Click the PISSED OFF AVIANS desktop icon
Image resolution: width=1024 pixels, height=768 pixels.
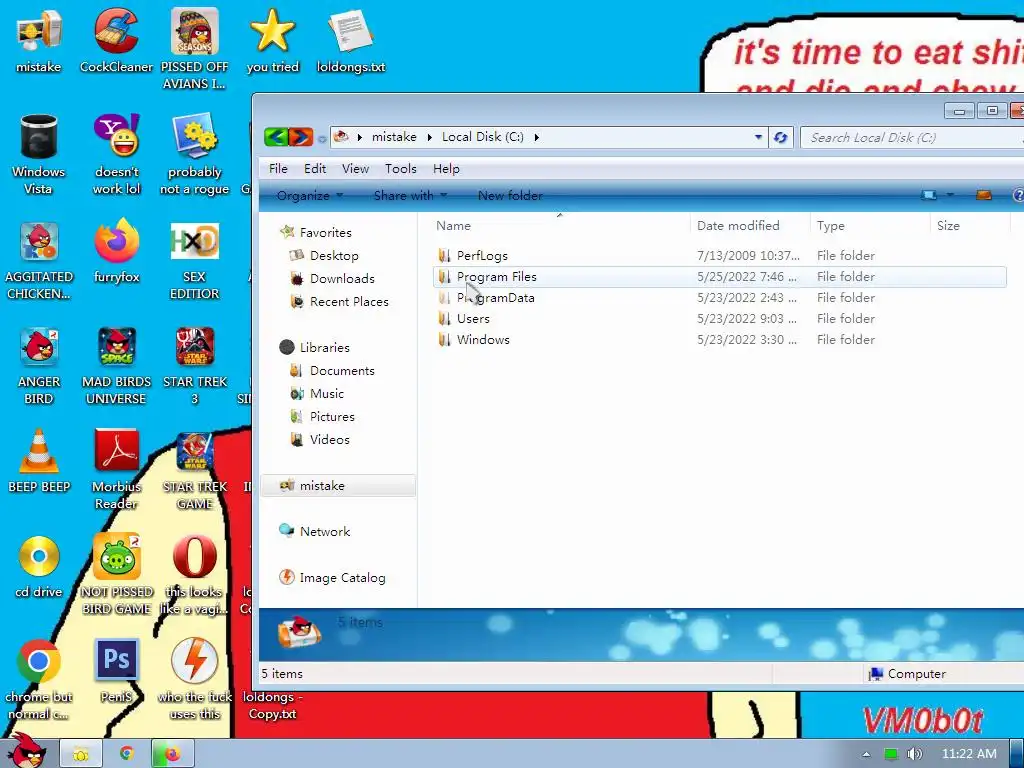pos(195,49)
